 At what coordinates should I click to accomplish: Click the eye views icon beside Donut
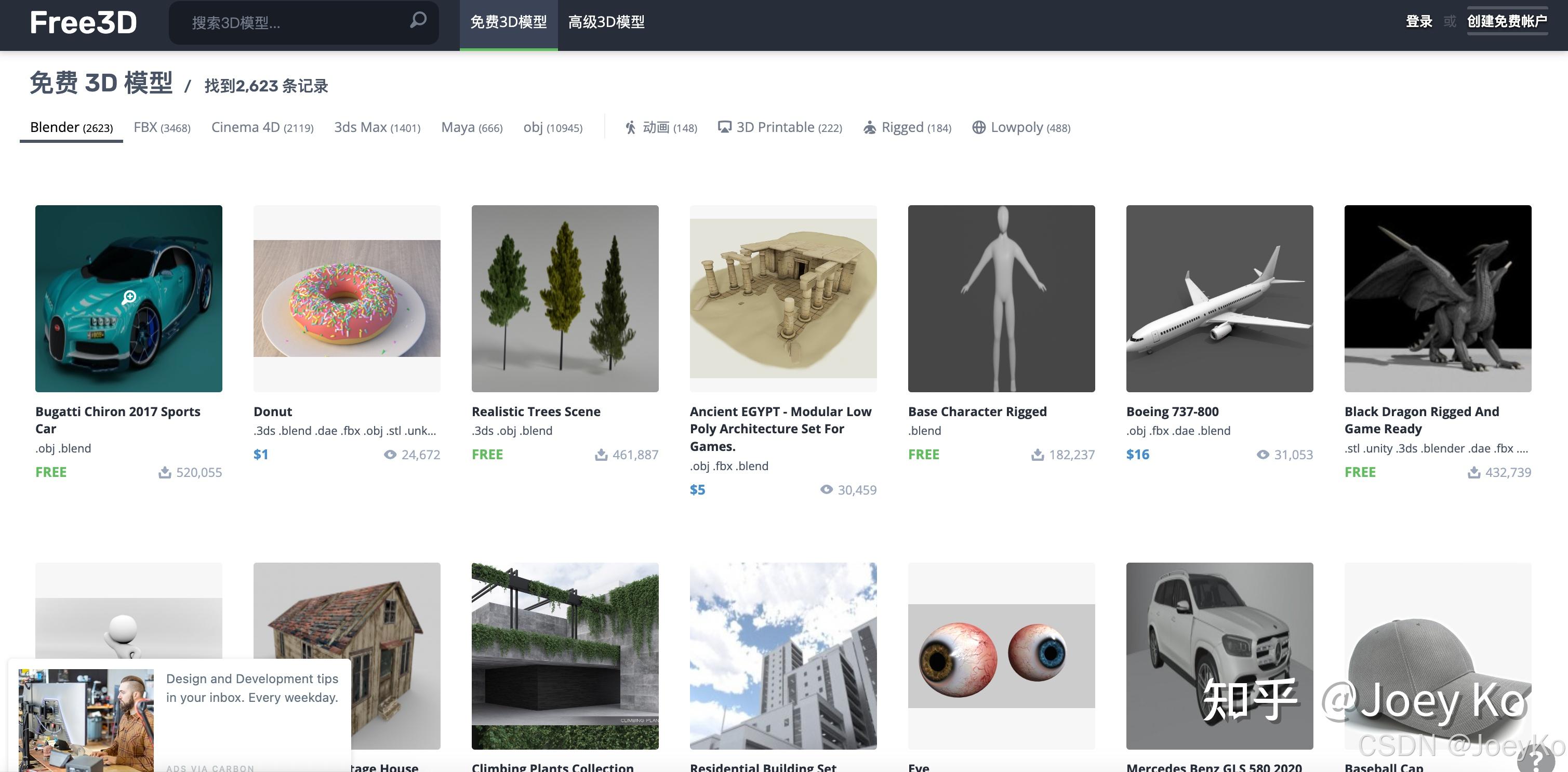(391, 454)
